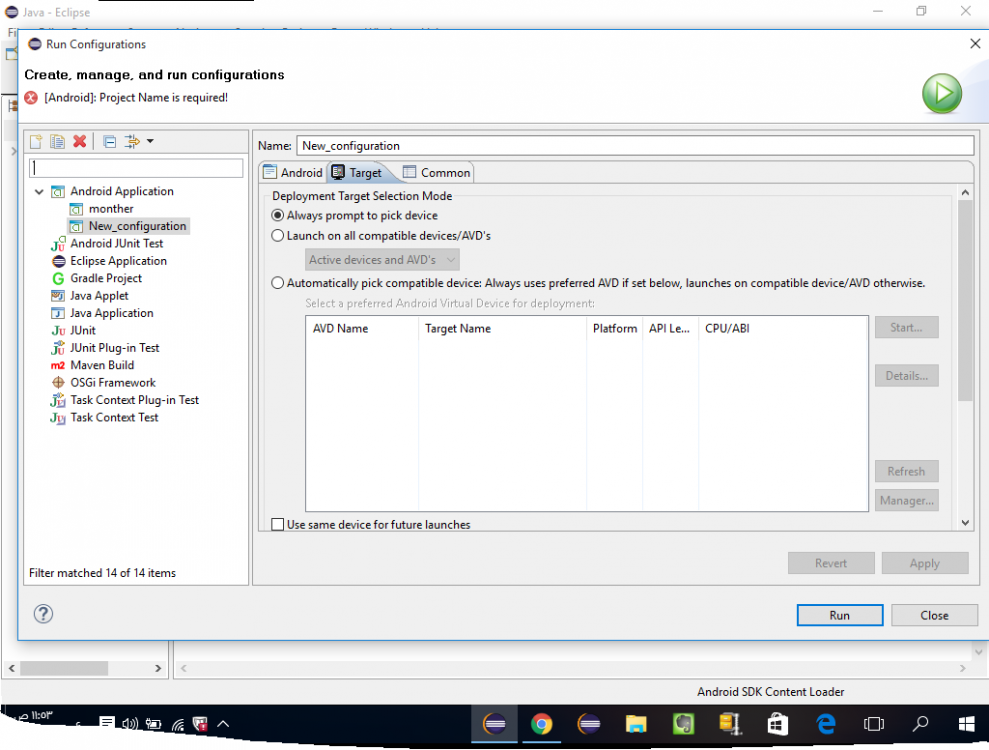
Task: Click scroll down arrow in Target tab
Action: tap(964, 522)
